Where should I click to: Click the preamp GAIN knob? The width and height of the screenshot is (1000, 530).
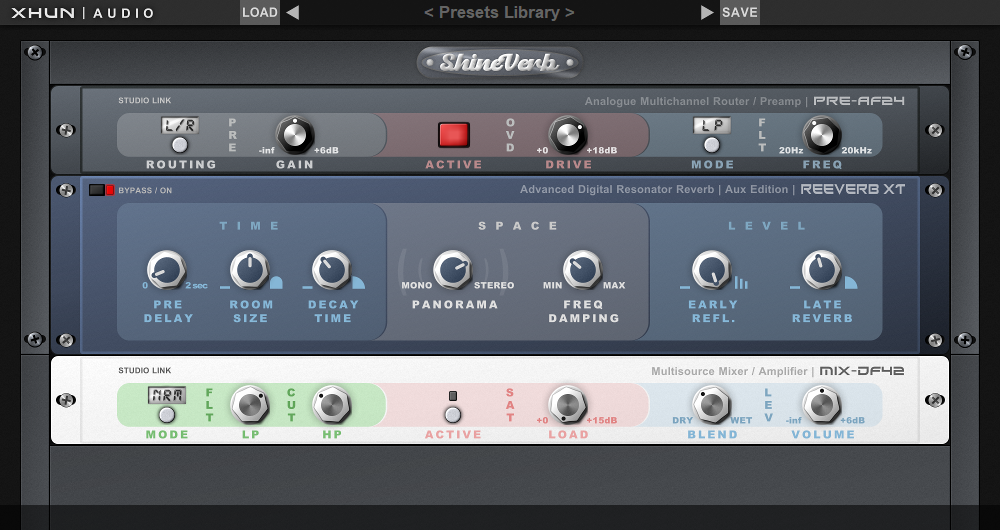295,134
